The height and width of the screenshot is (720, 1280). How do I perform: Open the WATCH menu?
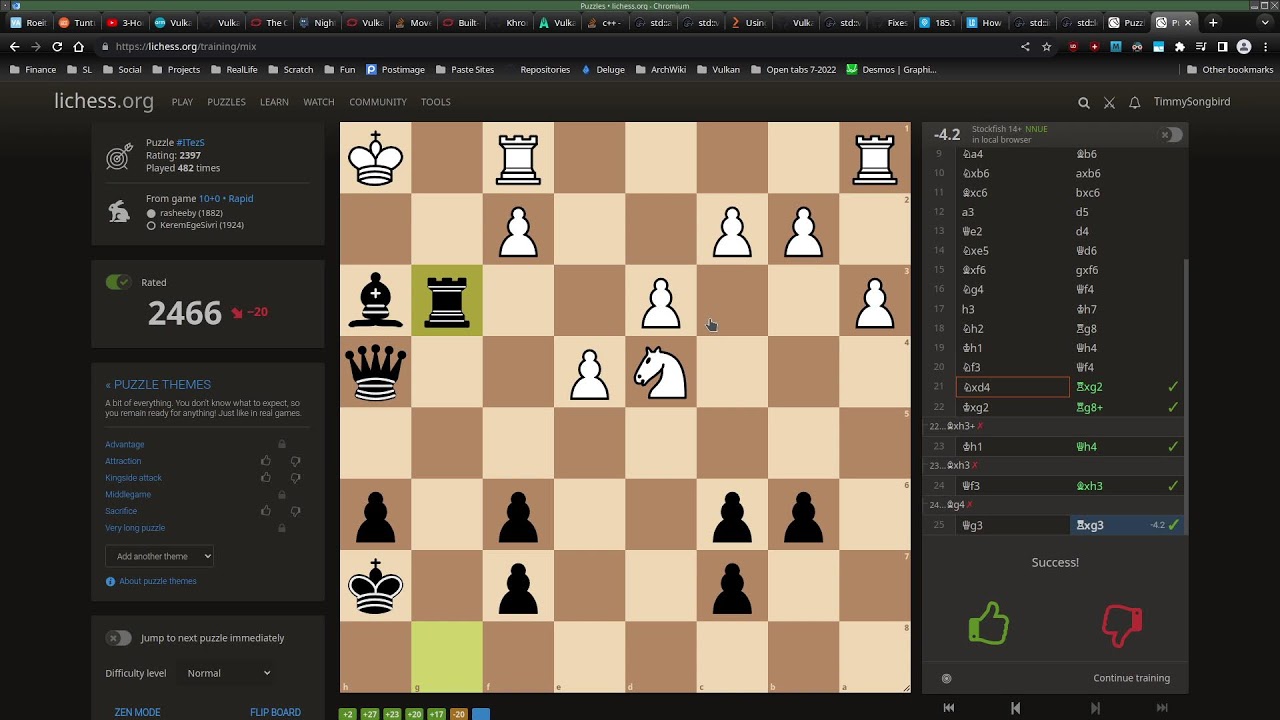(x=319, y=102)
